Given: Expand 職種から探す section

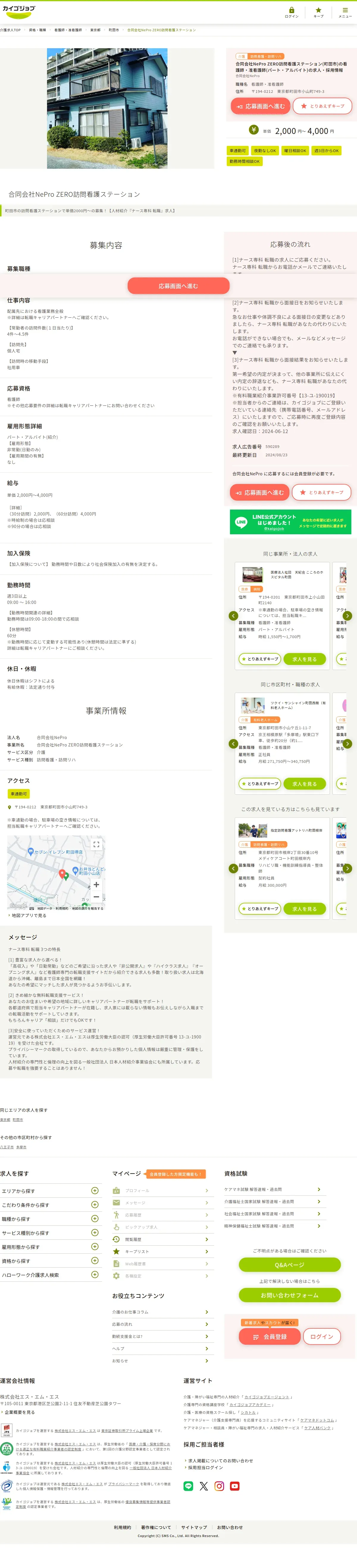Looking at the screenshot, I should (51, 1219).
